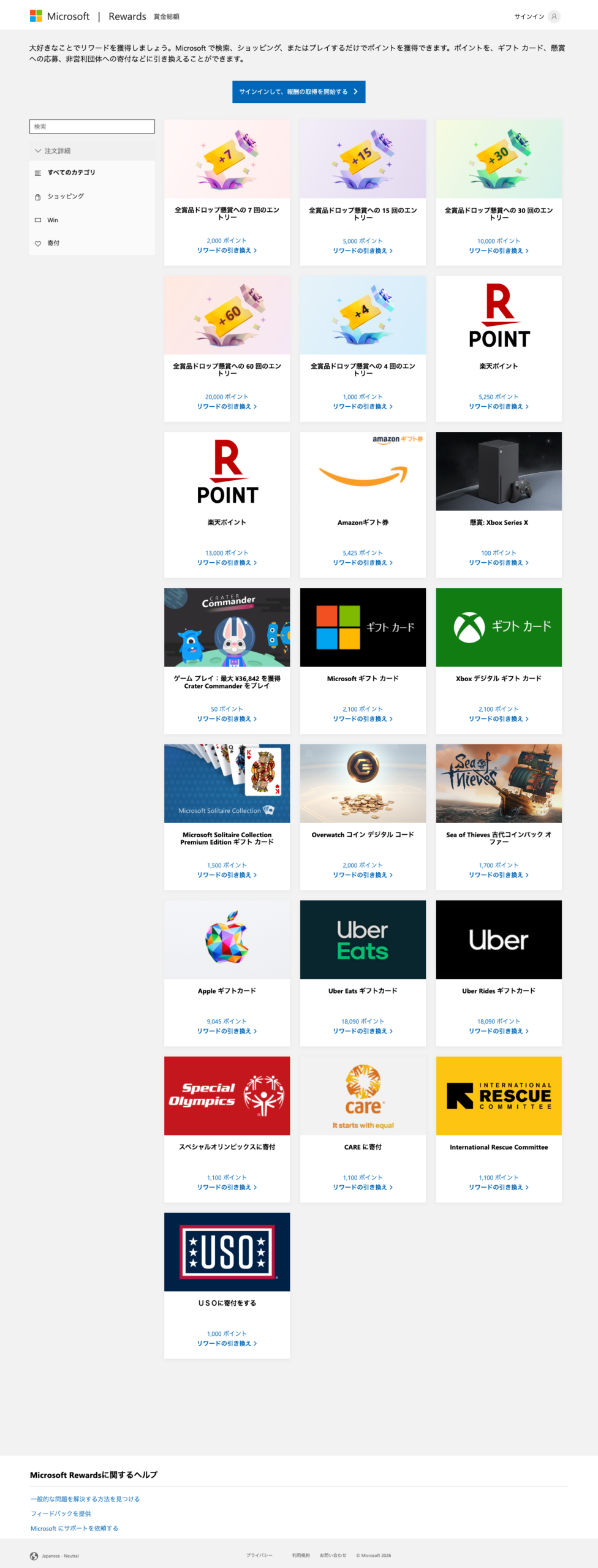Open the フィードバックを提供 help link
Screen dimensions: 598x1568
point(61,1513)
